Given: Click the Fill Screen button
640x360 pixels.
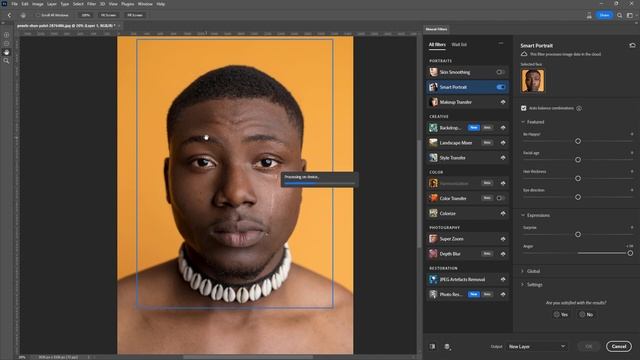Looking at the screenshot, I should [x=135, y=15].
